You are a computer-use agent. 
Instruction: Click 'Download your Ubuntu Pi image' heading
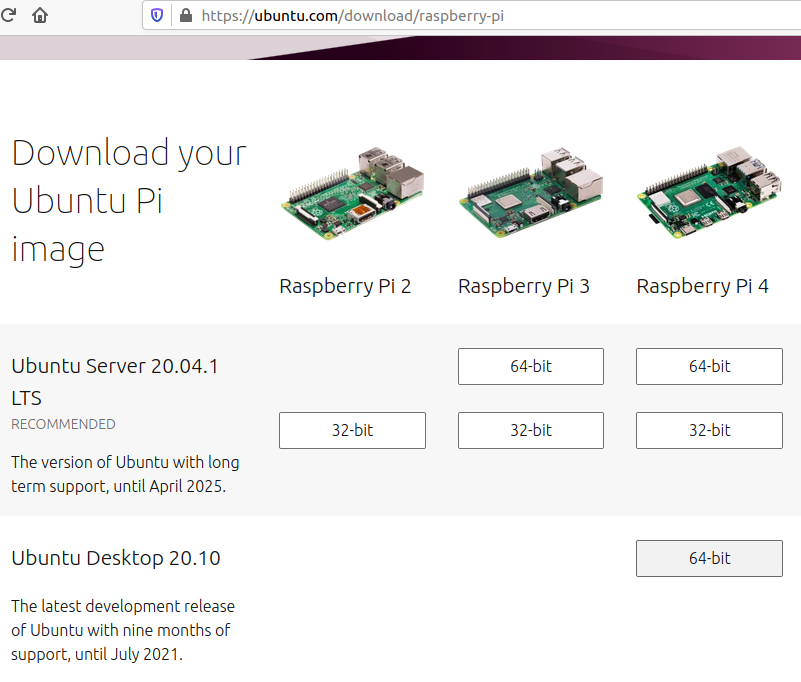129,201
